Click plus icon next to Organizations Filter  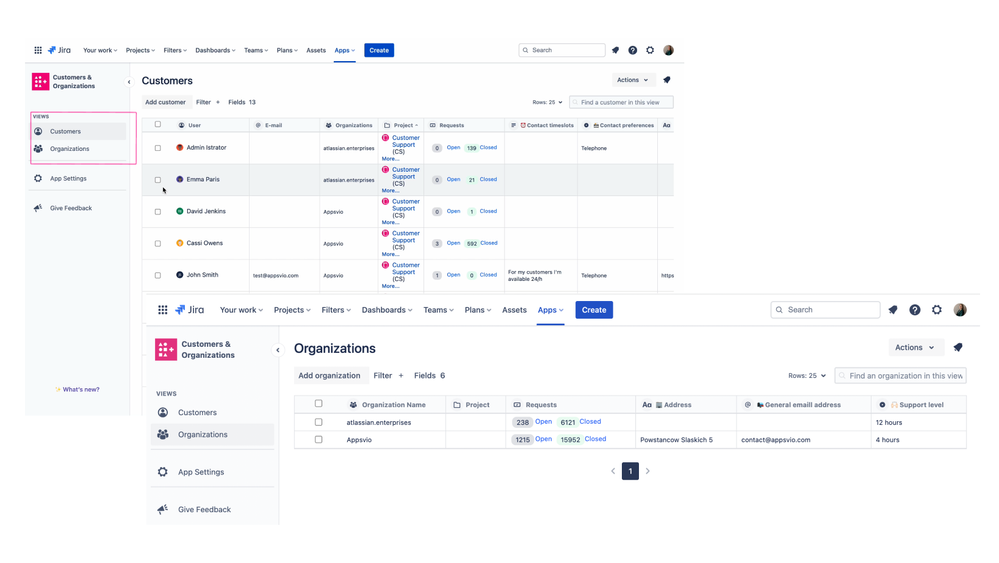pos(401,376)
